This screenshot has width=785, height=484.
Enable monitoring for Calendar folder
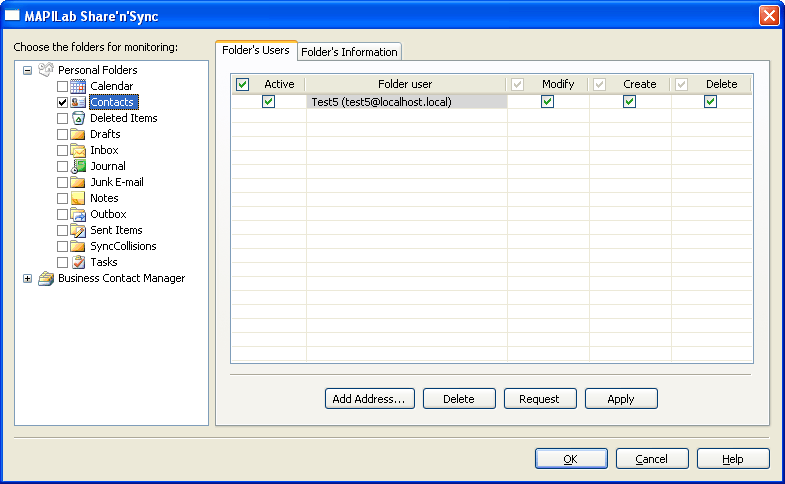click(62, 87)
